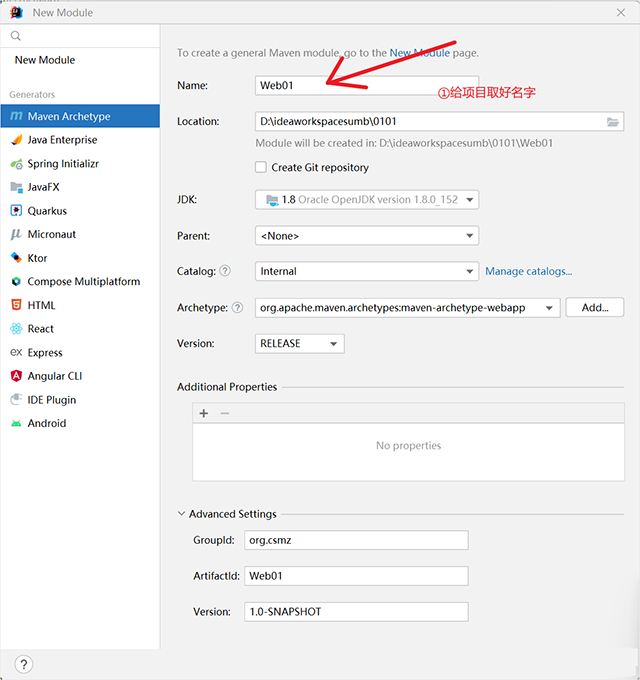Select Spring Initializr generator
640x680 pixels.
[62, 164]
